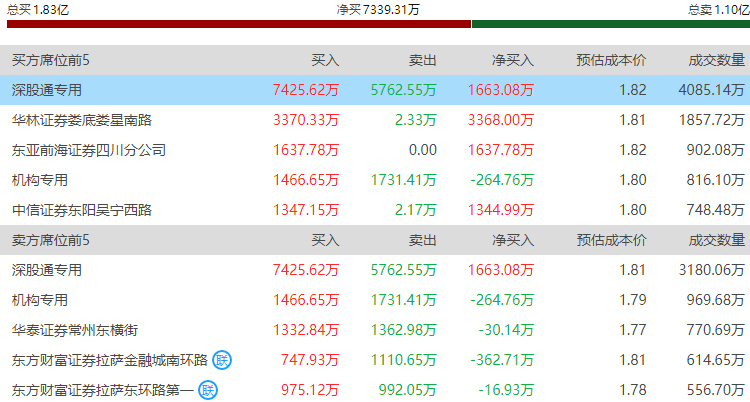Click the 3368.00万 net buy value
The width and height of the screenshot is (750, 402).
click(501, 120)
